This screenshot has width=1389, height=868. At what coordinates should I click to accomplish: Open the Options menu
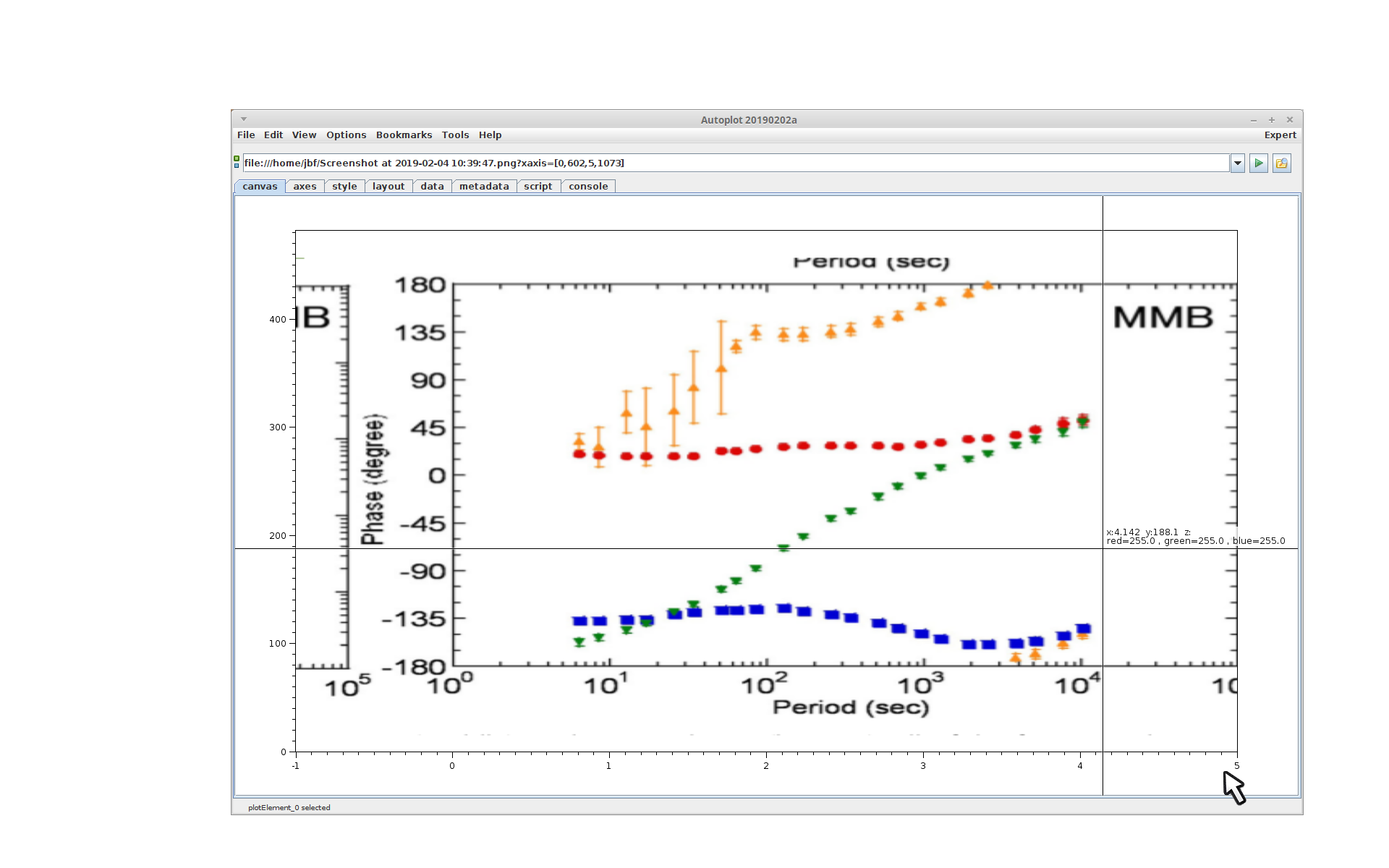346,135
